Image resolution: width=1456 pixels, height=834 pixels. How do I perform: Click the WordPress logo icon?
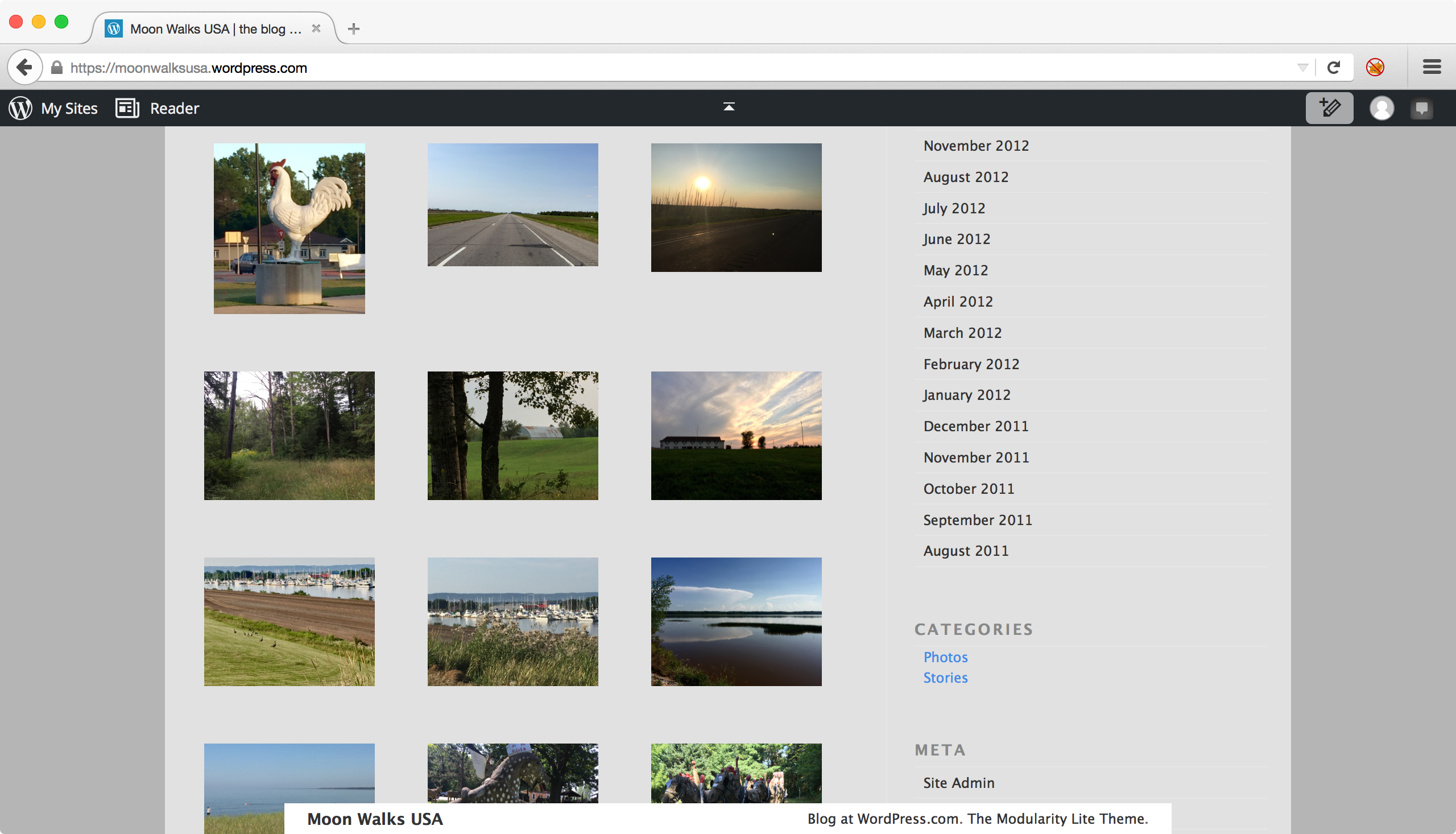pyautogui.click(x=20, y=108)
